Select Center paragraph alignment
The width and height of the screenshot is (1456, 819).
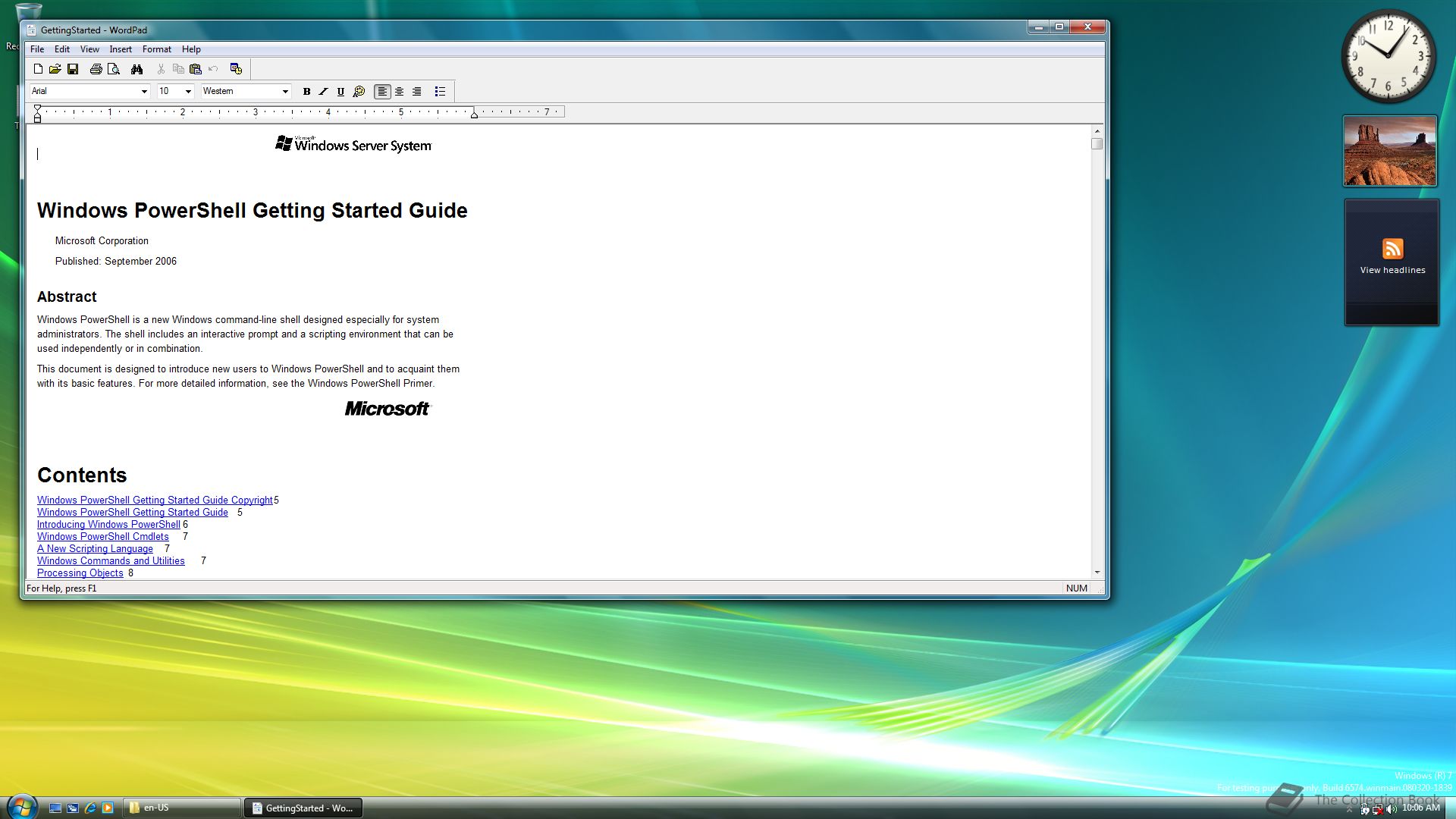point(400,92)
